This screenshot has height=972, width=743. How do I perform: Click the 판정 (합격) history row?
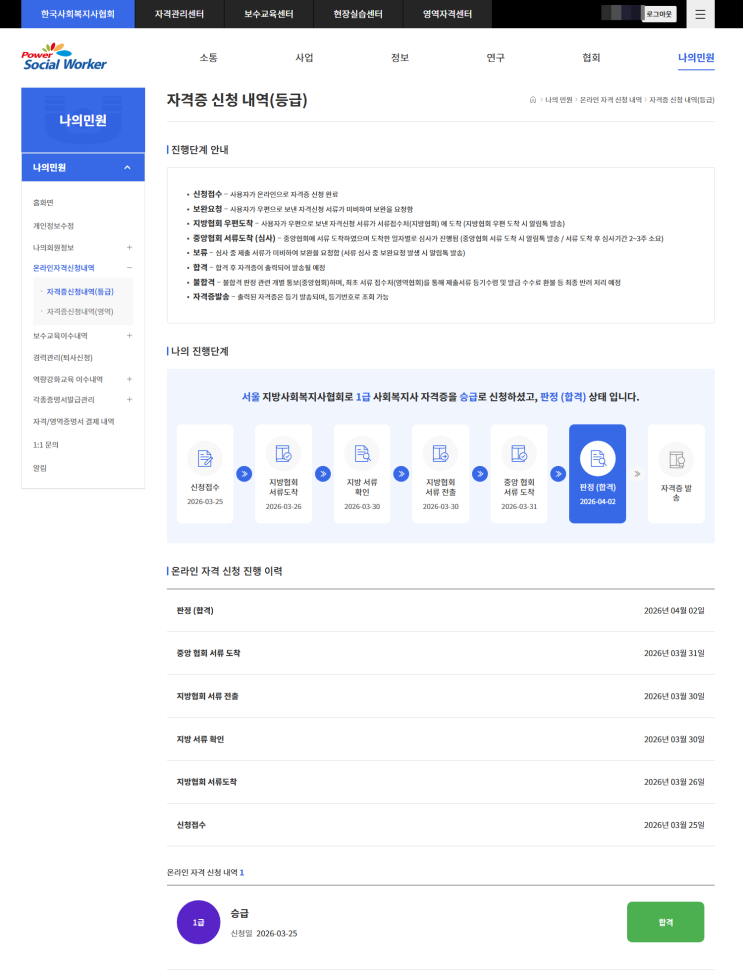click(x=441, y=611)
